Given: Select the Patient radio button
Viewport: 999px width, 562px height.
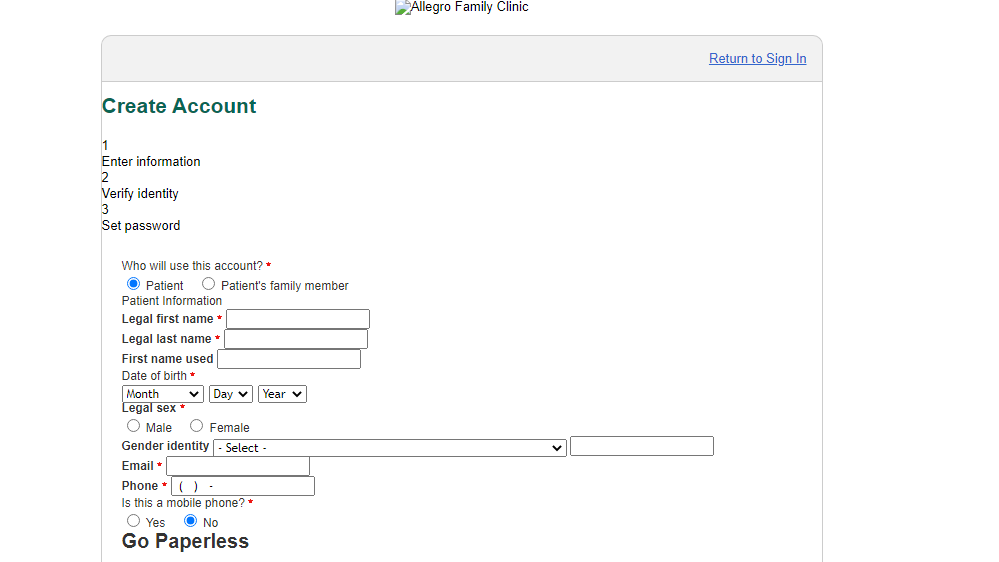Looking at the screenshot, I should [x=133, y=284].
